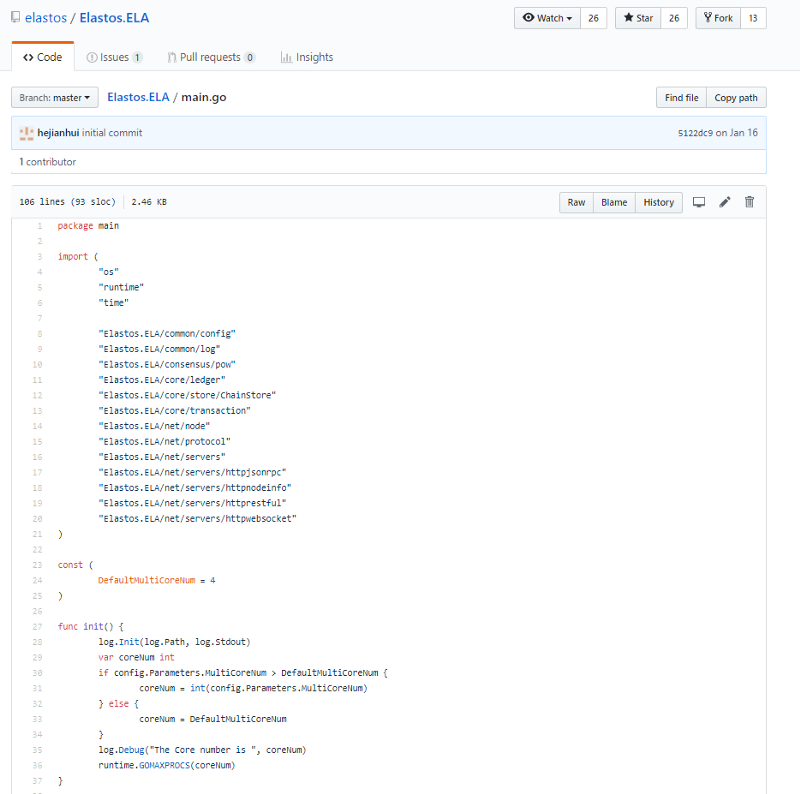The height and width of the screenshot is (794, 800).
Task: Open the Raw file view
Action: [576, 203]
